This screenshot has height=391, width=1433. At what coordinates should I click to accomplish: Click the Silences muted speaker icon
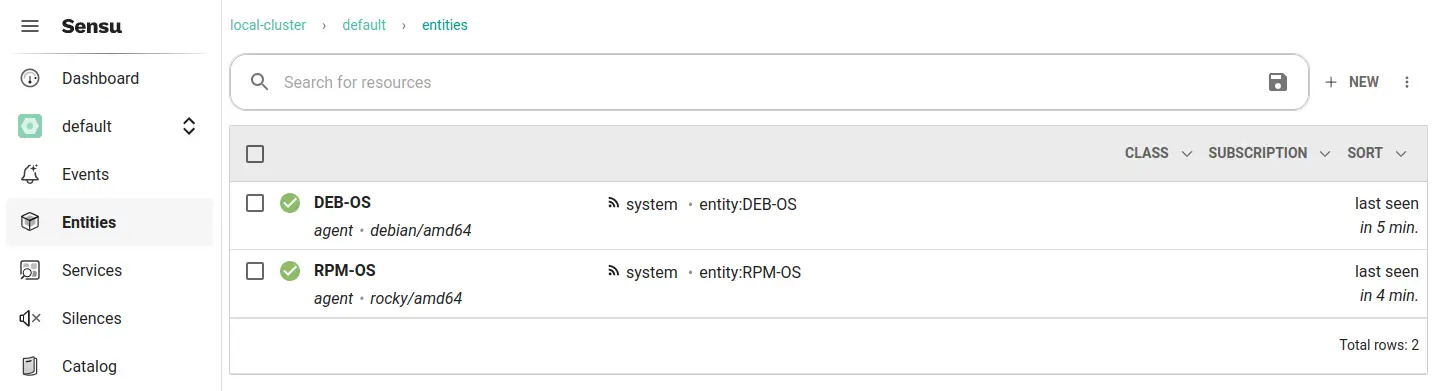[30, 318]
